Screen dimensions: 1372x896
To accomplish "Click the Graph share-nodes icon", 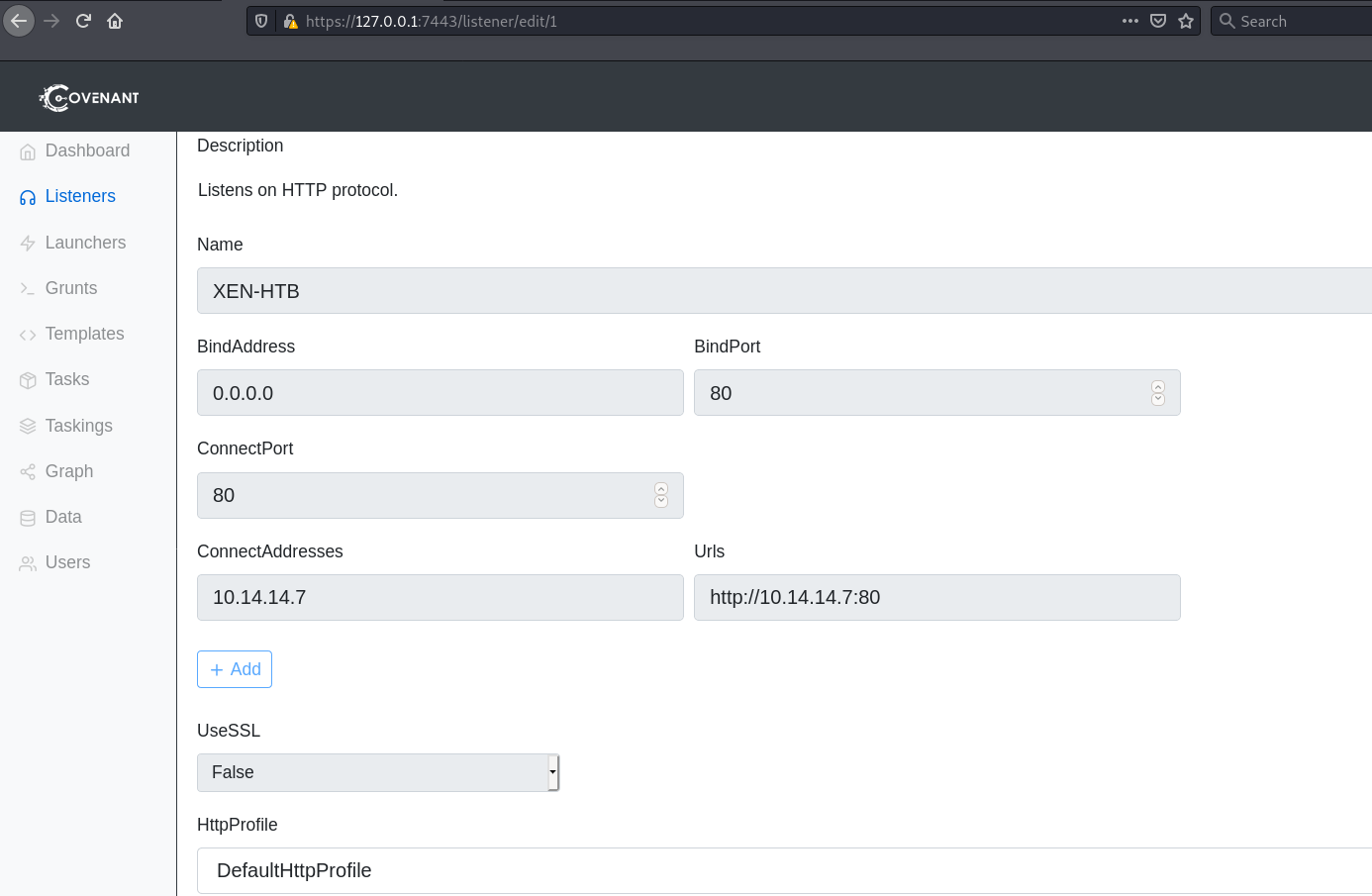I will point(28,472).
